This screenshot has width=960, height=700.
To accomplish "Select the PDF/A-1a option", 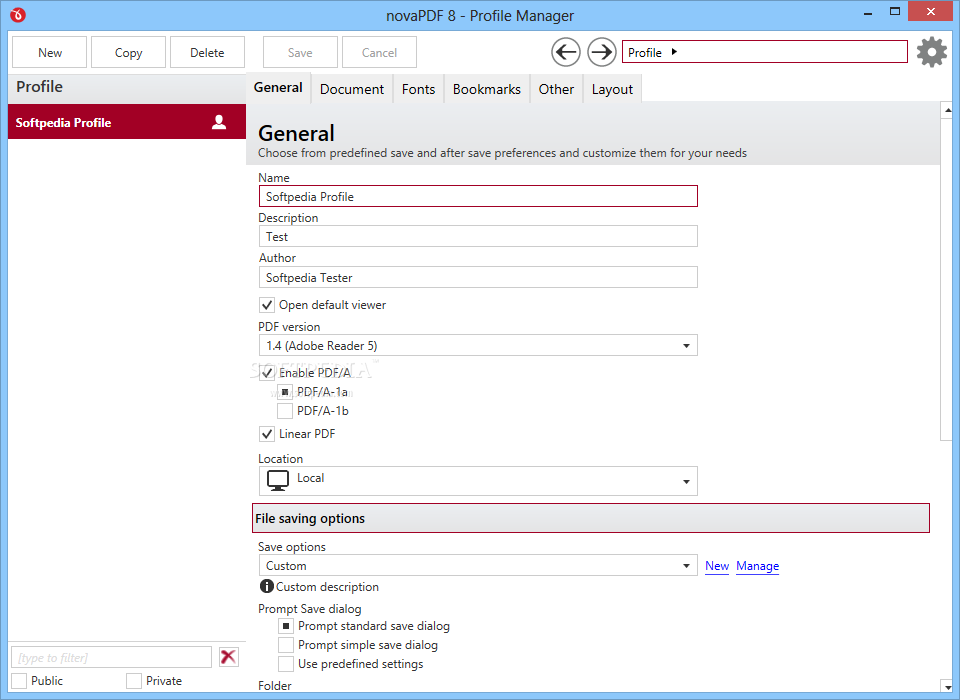I will point(285,392).
